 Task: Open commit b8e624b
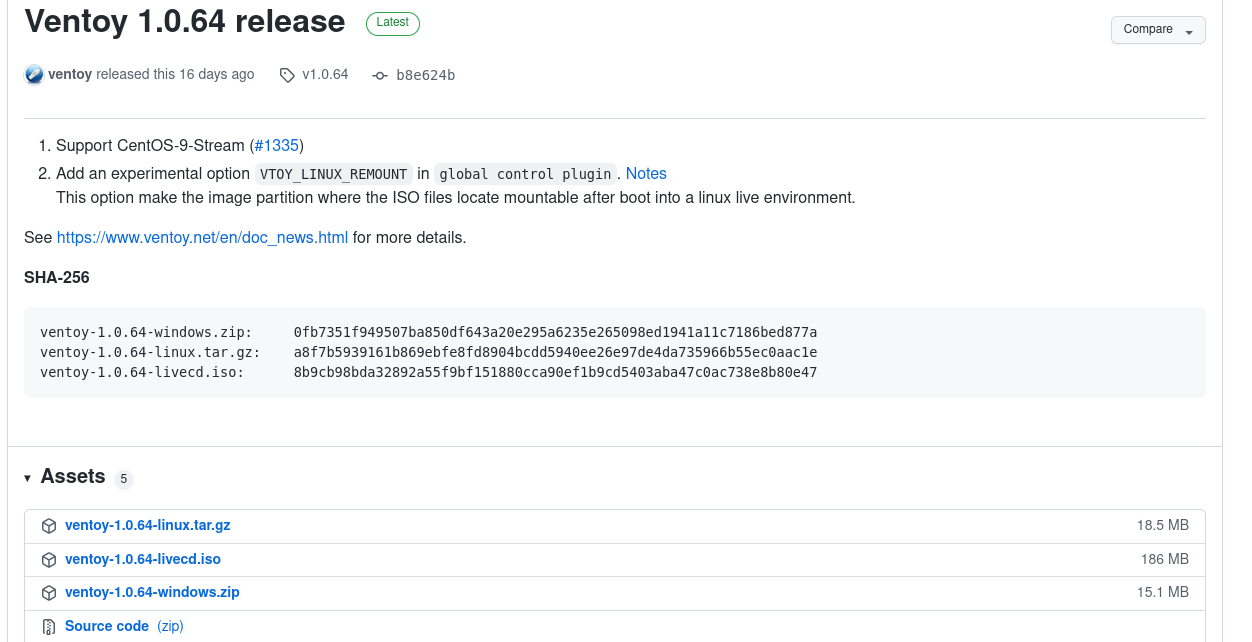coord(425,75)
